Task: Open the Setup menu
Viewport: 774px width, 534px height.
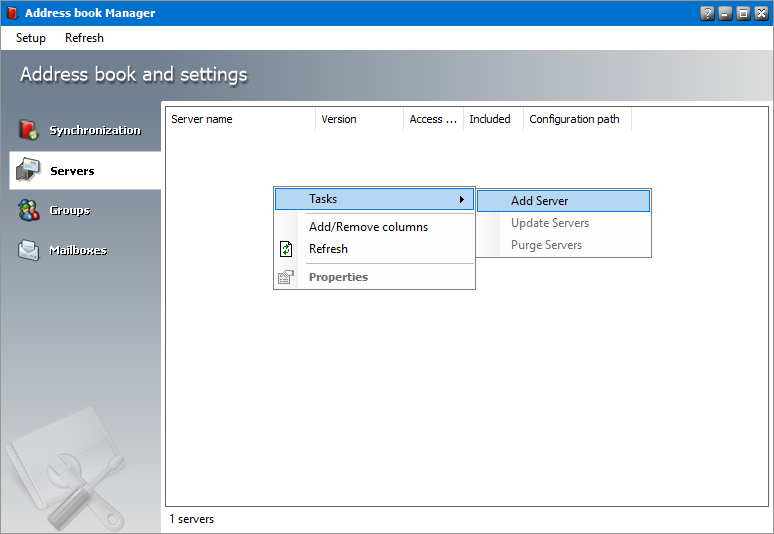Action: click(x=31, y=38)
